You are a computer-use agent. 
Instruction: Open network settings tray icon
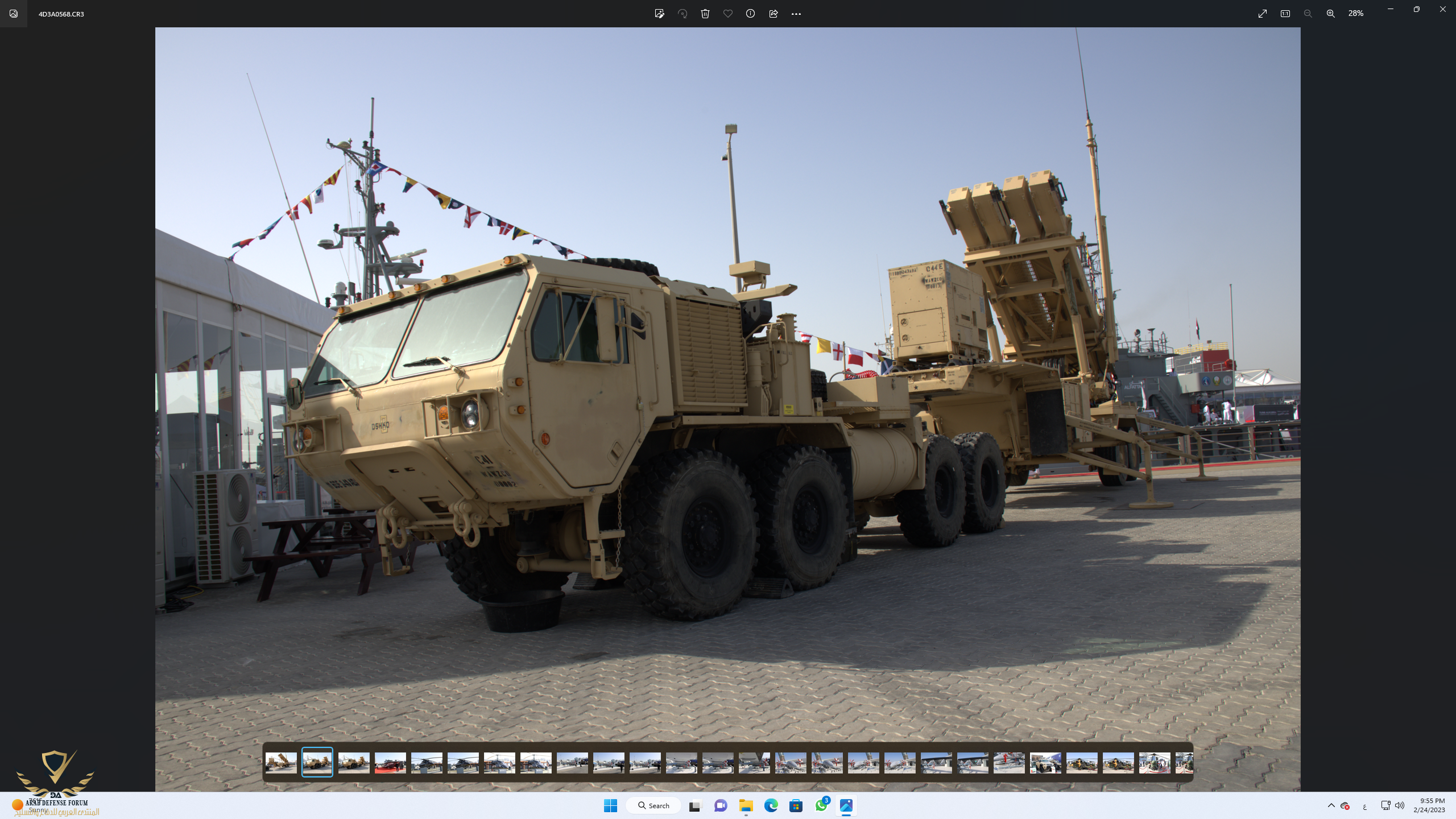(x=1385, y=805)
